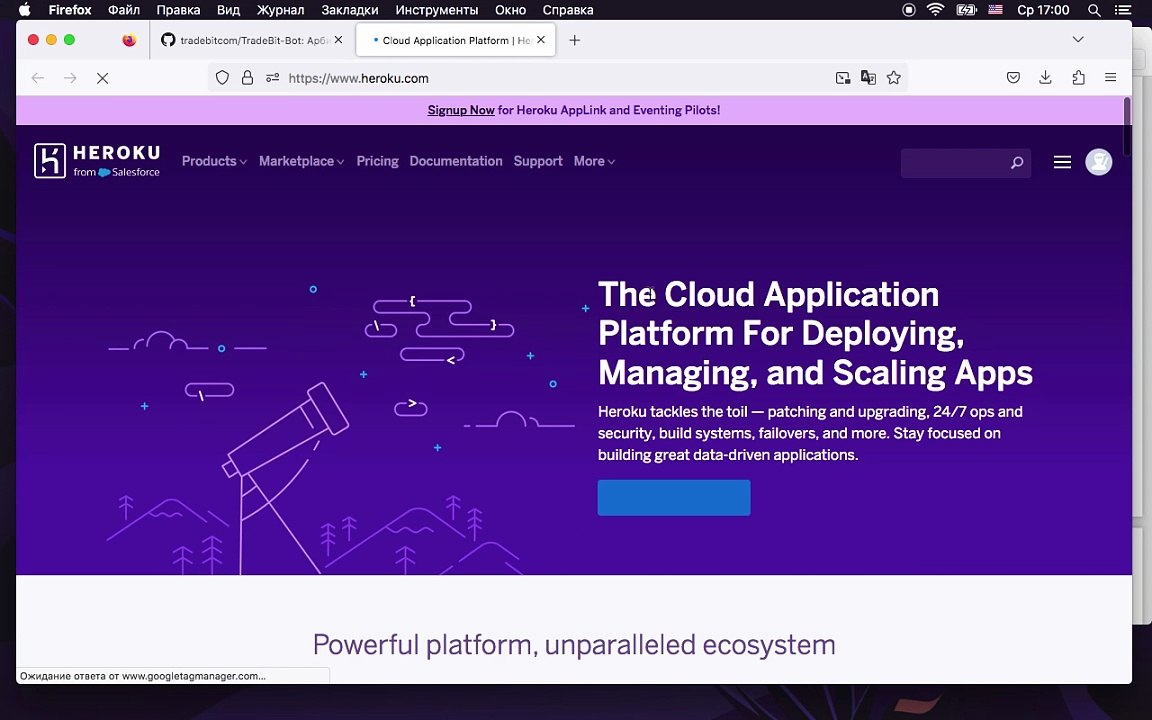Viewport: 1152px width, 720px height.
Task: Open Spotlight search in the menu bar
Action: click(1094, 10)
